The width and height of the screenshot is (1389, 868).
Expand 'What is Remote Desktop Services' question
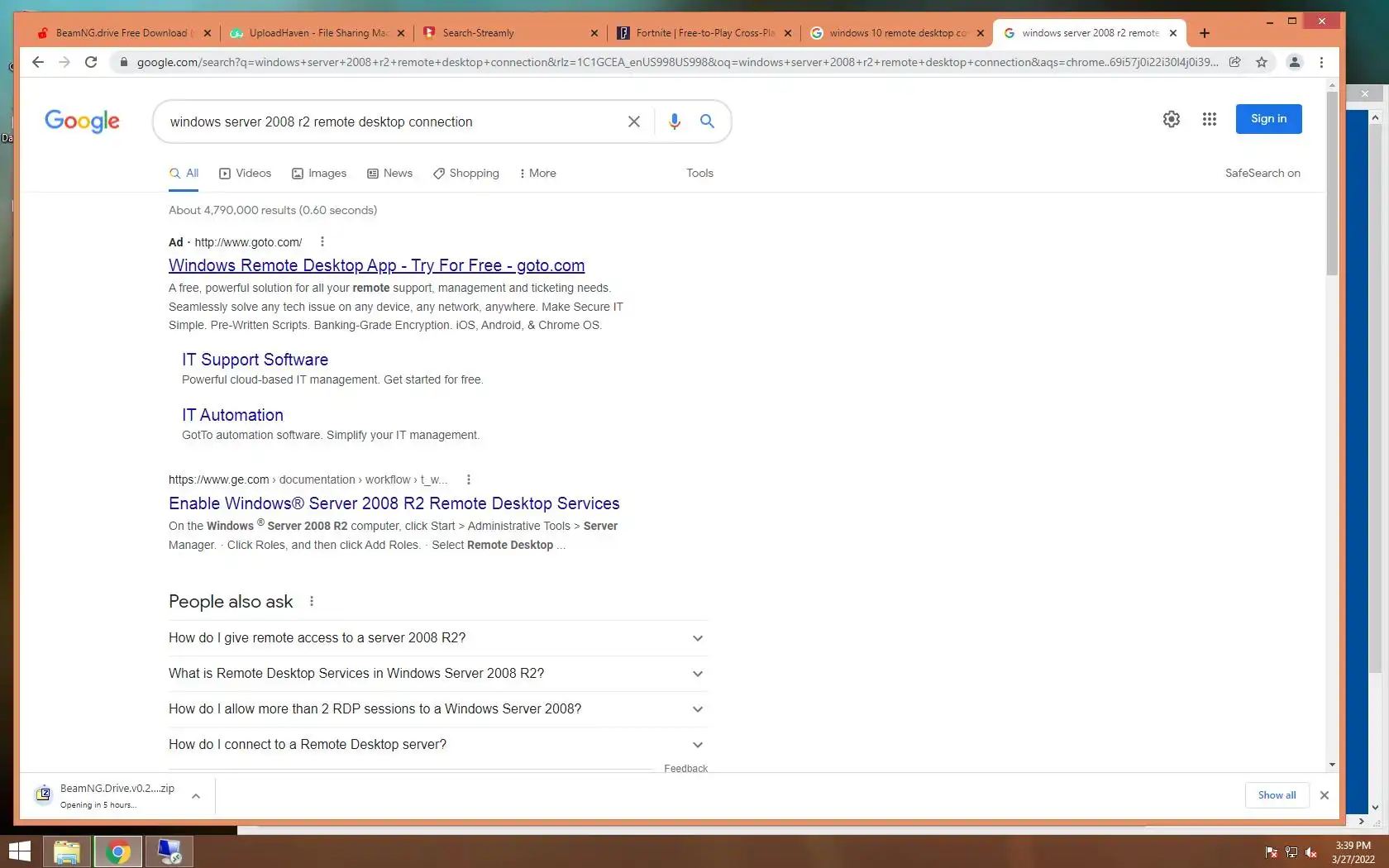438,674
